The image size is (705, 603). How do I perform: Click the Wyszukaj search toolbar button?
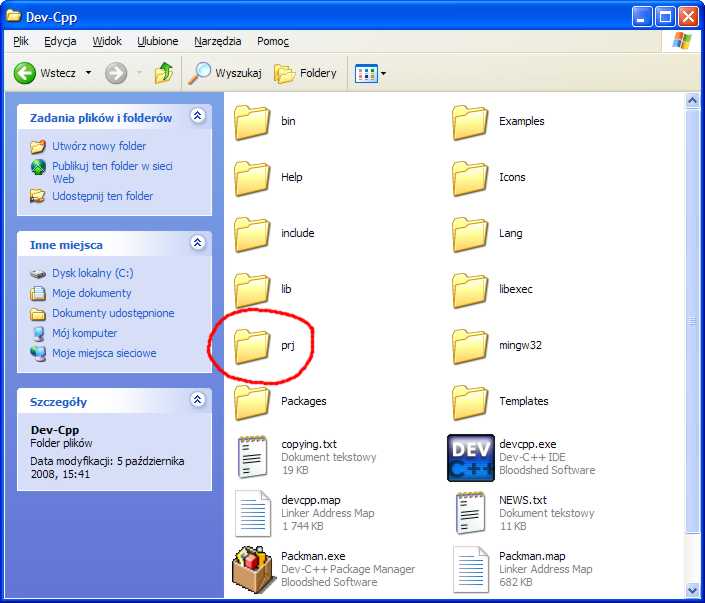click(x=226, y=73)
